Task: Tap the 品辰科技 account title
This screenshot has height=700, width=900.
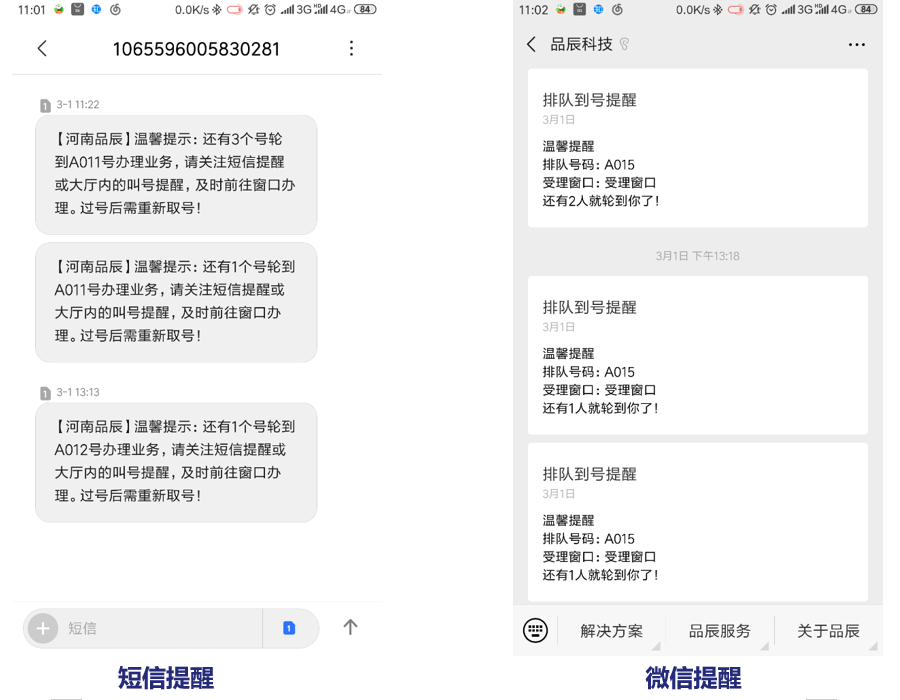Action: (x=581, y=44)
